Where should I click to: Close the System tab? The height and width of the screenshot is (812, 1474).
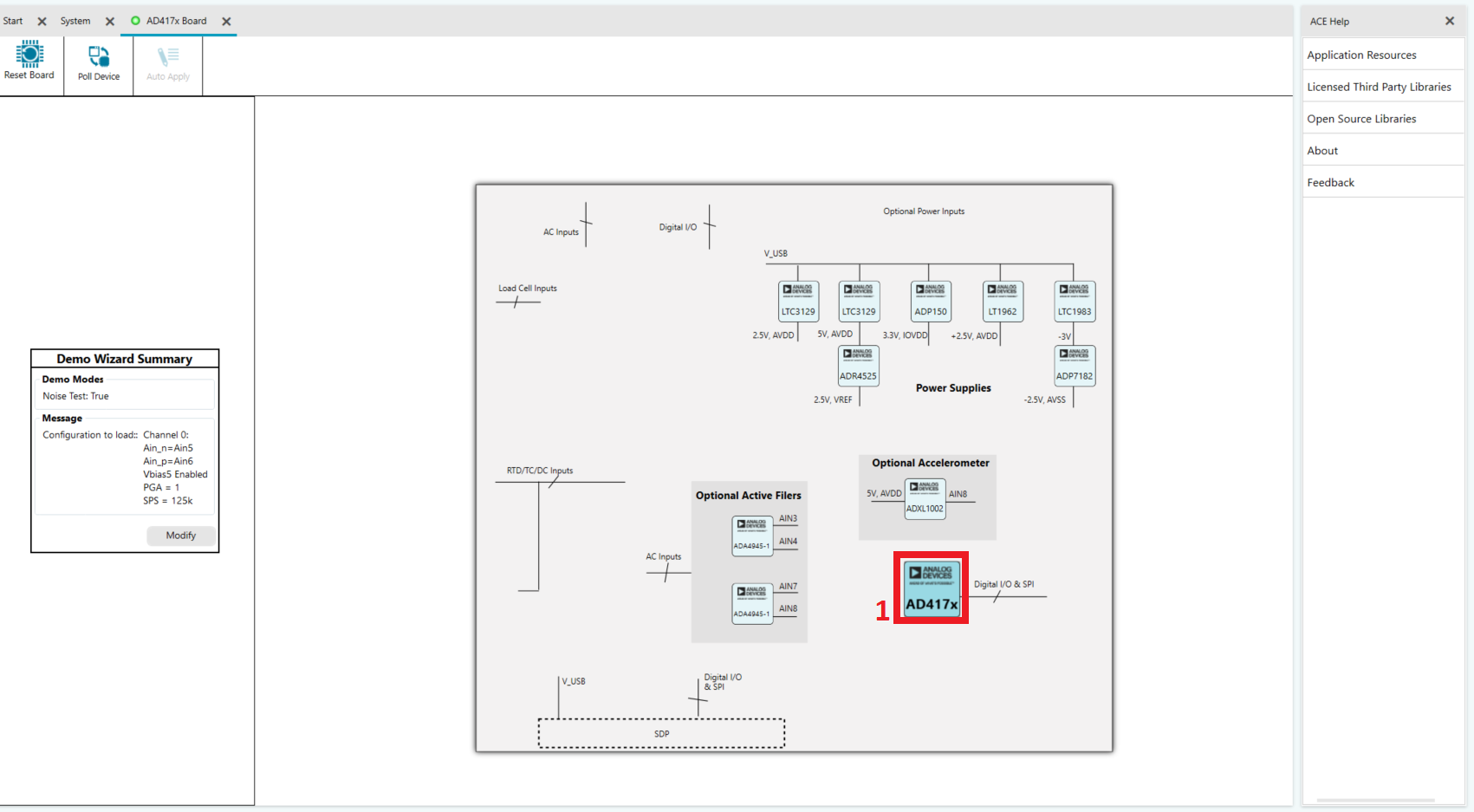pos(110,22)
